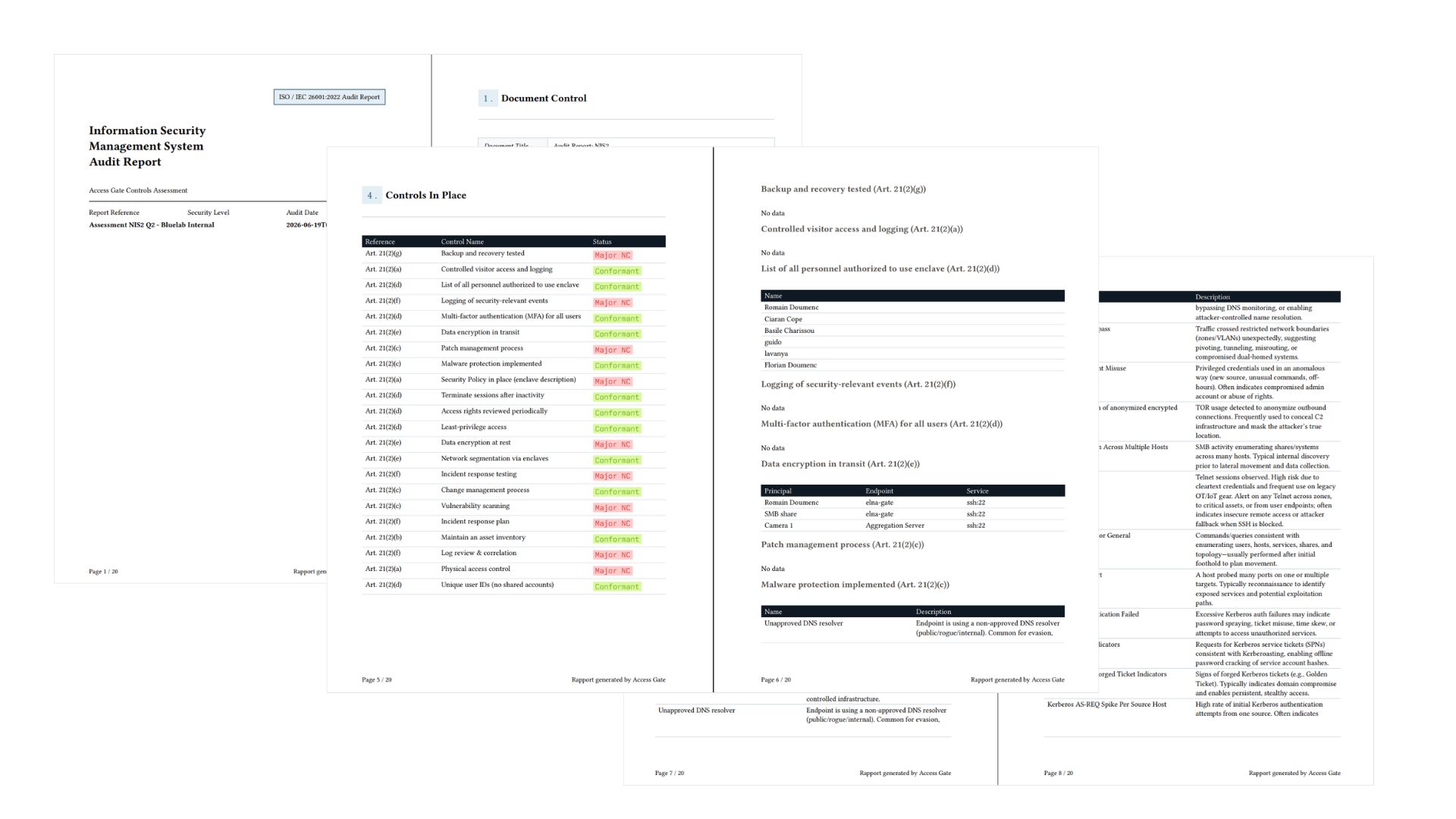
Task: Click 'Access Gate Controls Assessment' subtitle on cover page
Action: coord(138,190)
